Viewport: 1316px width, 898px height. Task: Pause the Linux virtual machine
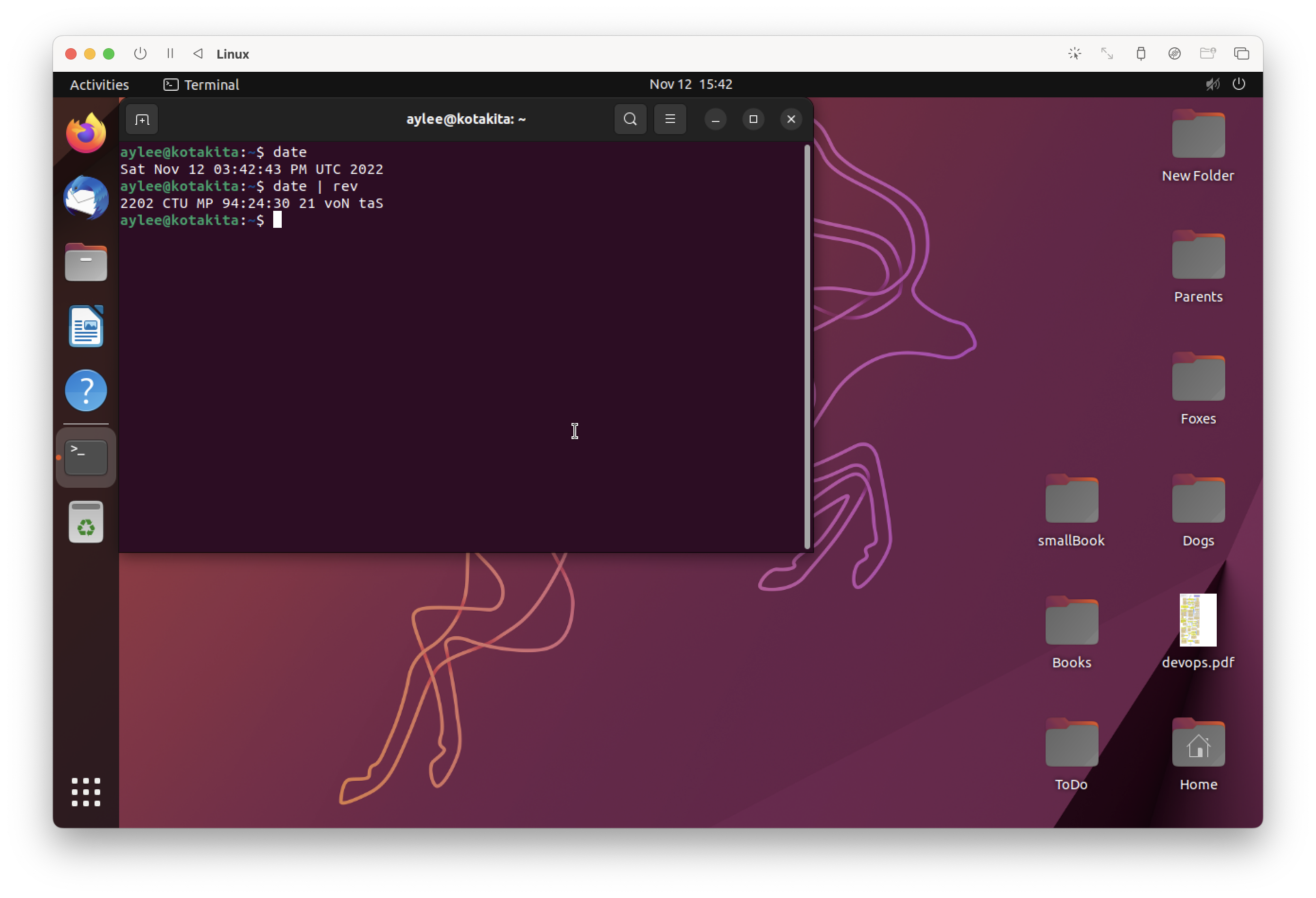(170, 54)
